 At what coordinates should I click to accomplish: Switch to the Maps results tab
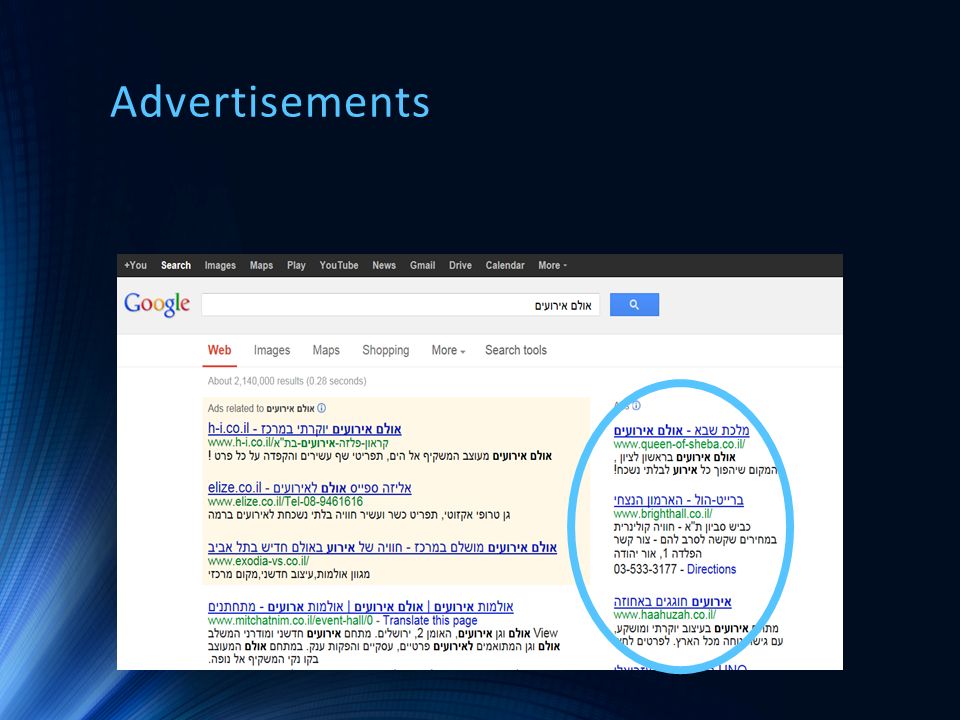coord(326,350)
